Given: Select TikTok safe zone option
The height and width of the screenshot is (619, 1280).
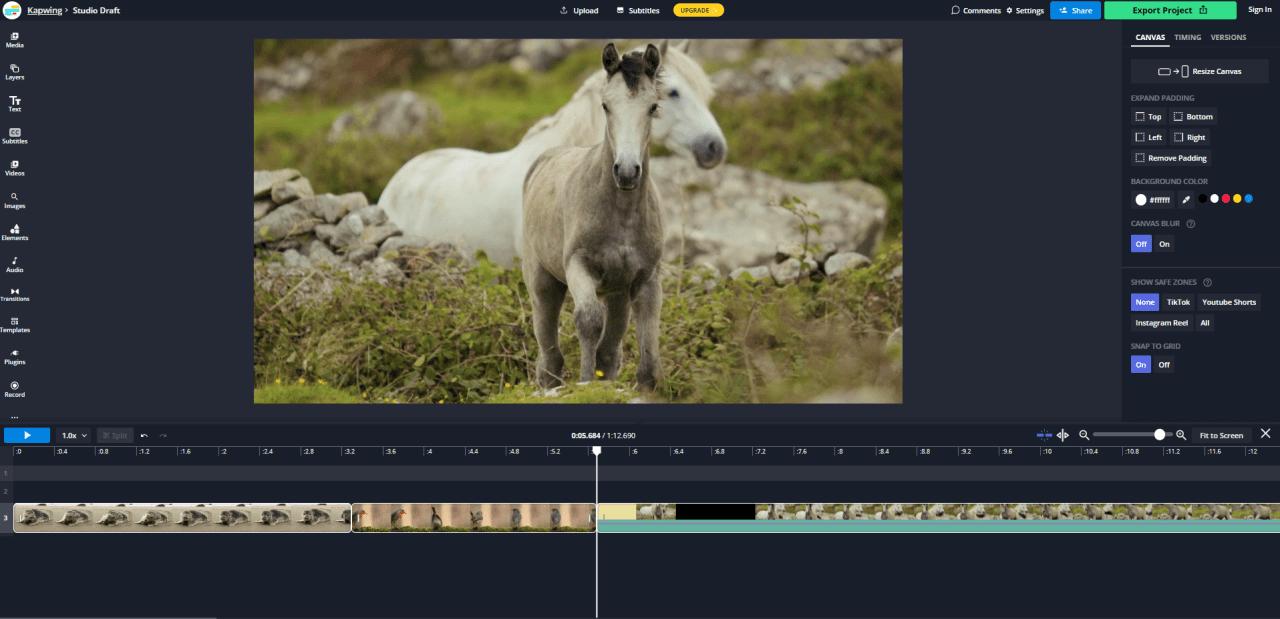Looking at the screenshot, I should pyautogui.click(x=1177, y=302).
